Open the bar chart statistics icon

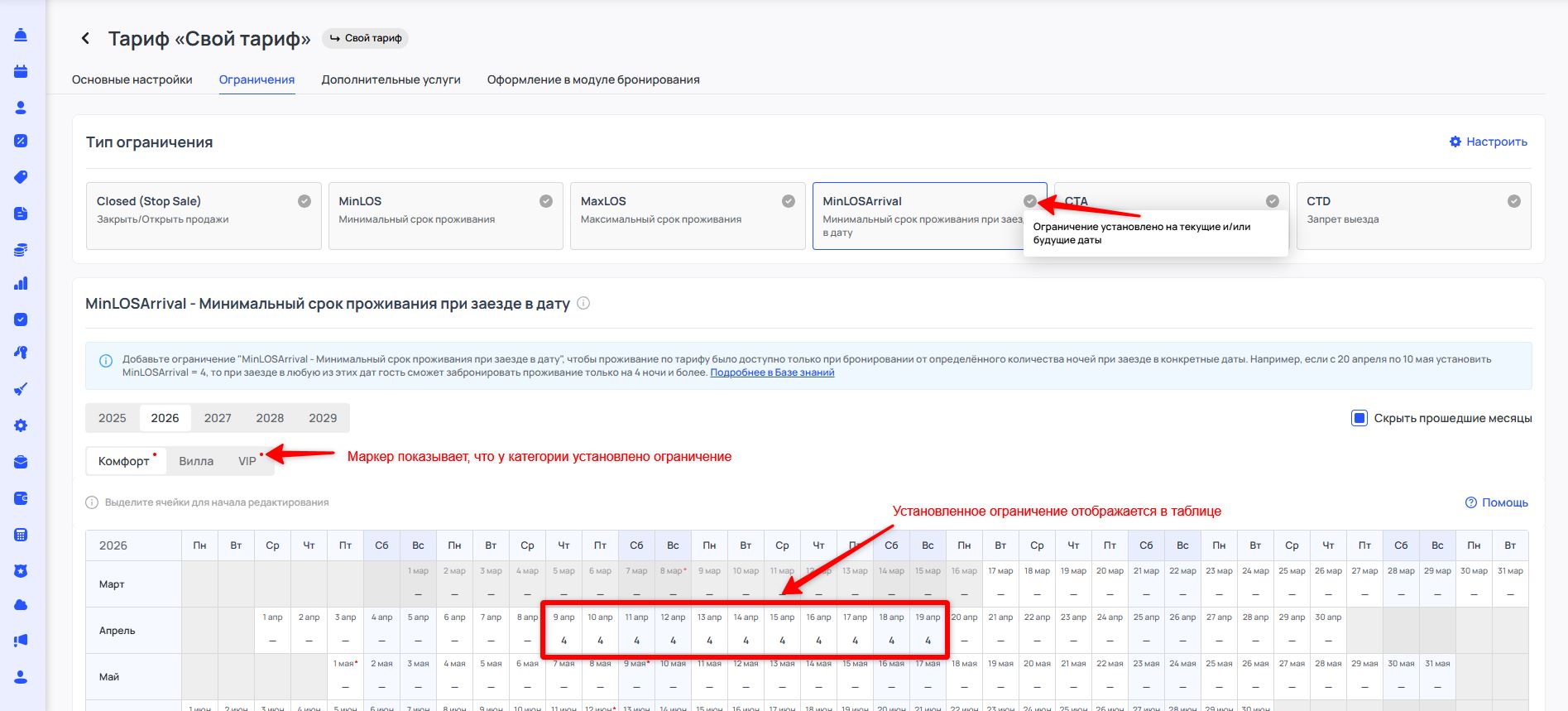(21, 284)
